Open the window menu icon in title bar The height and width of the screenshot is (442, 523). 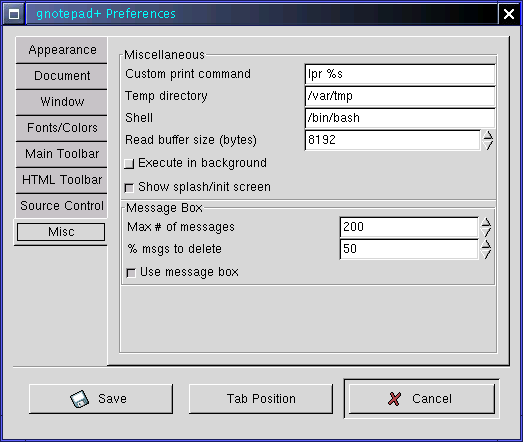[x=14, y=14]
